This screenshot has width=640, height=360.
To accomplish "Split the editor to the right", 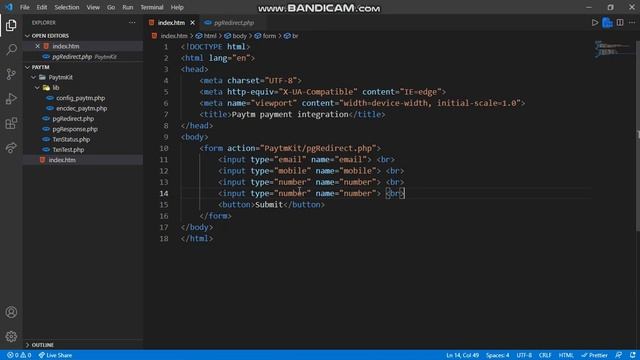I will [x=620, y=23].
